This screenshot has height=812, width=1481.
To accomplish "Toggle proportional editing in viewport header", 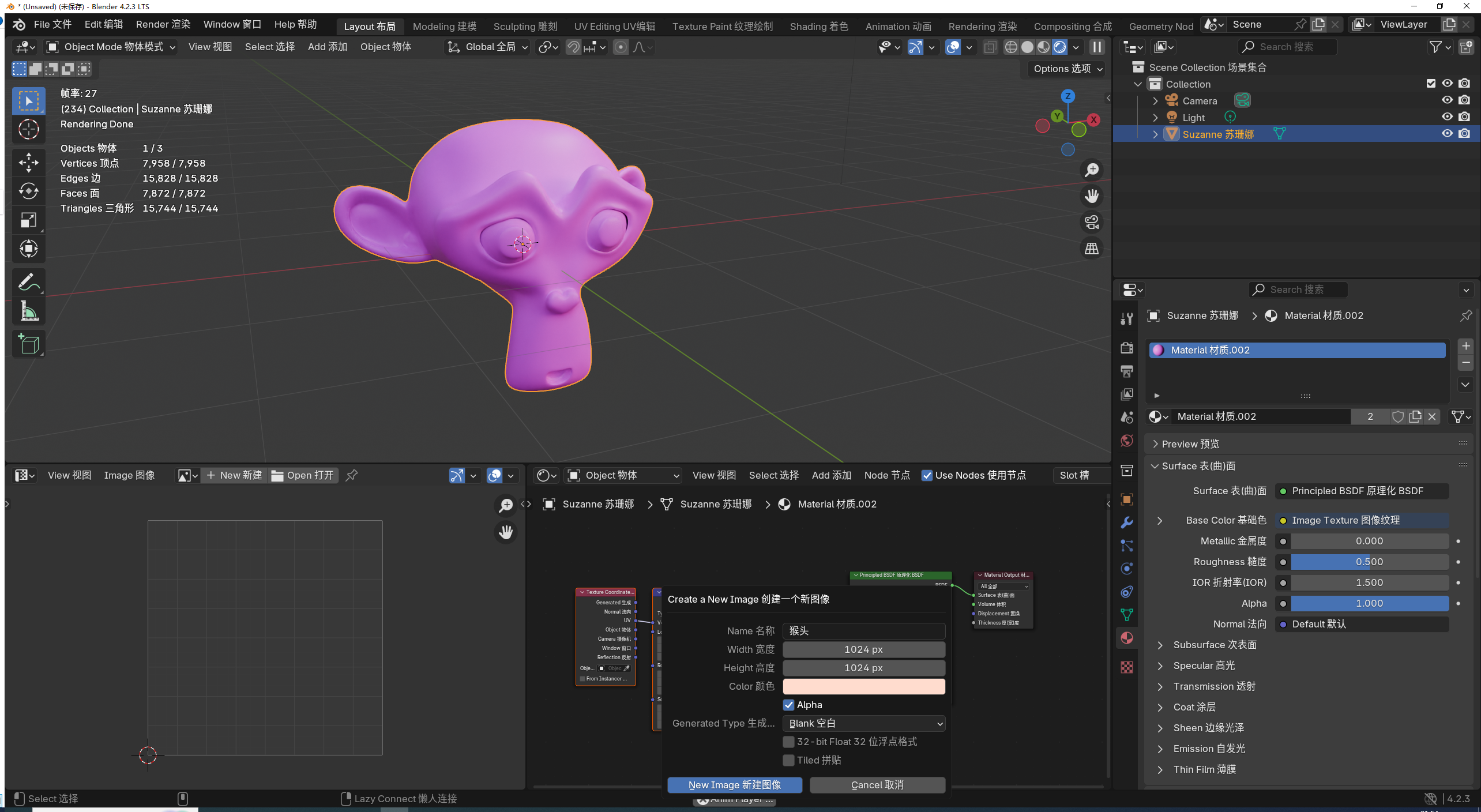I will (x=621, y=47).
